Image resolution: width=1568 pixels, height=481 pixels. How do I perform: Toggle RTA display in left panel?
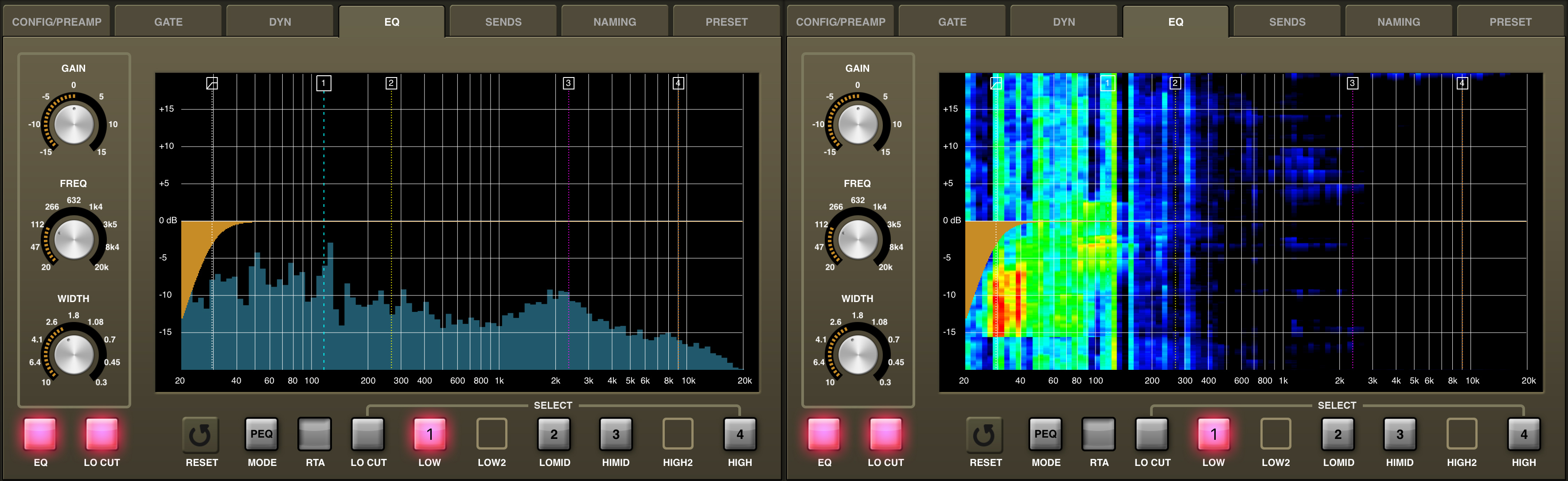click(315, 434)
